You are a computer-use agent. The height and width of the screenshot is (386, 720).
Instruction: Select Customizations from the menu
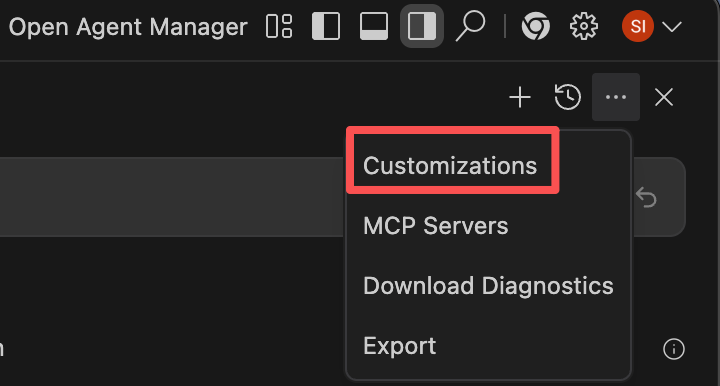pyautogui.click(x=450, y=165)
